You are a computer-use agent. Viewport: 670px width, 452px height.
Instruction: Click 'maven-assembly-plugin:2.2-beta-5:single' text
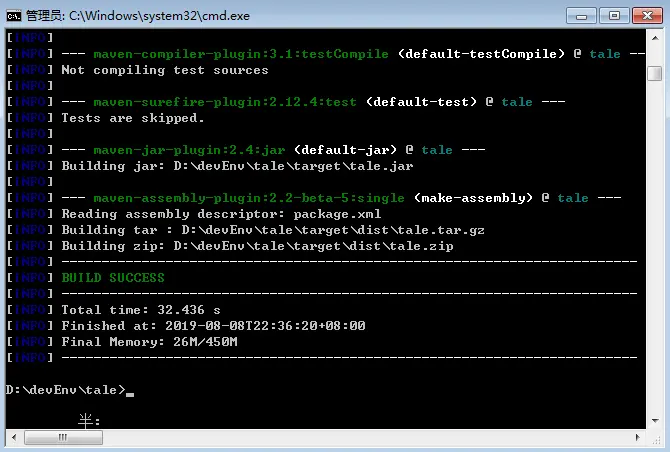pos(249,198)
